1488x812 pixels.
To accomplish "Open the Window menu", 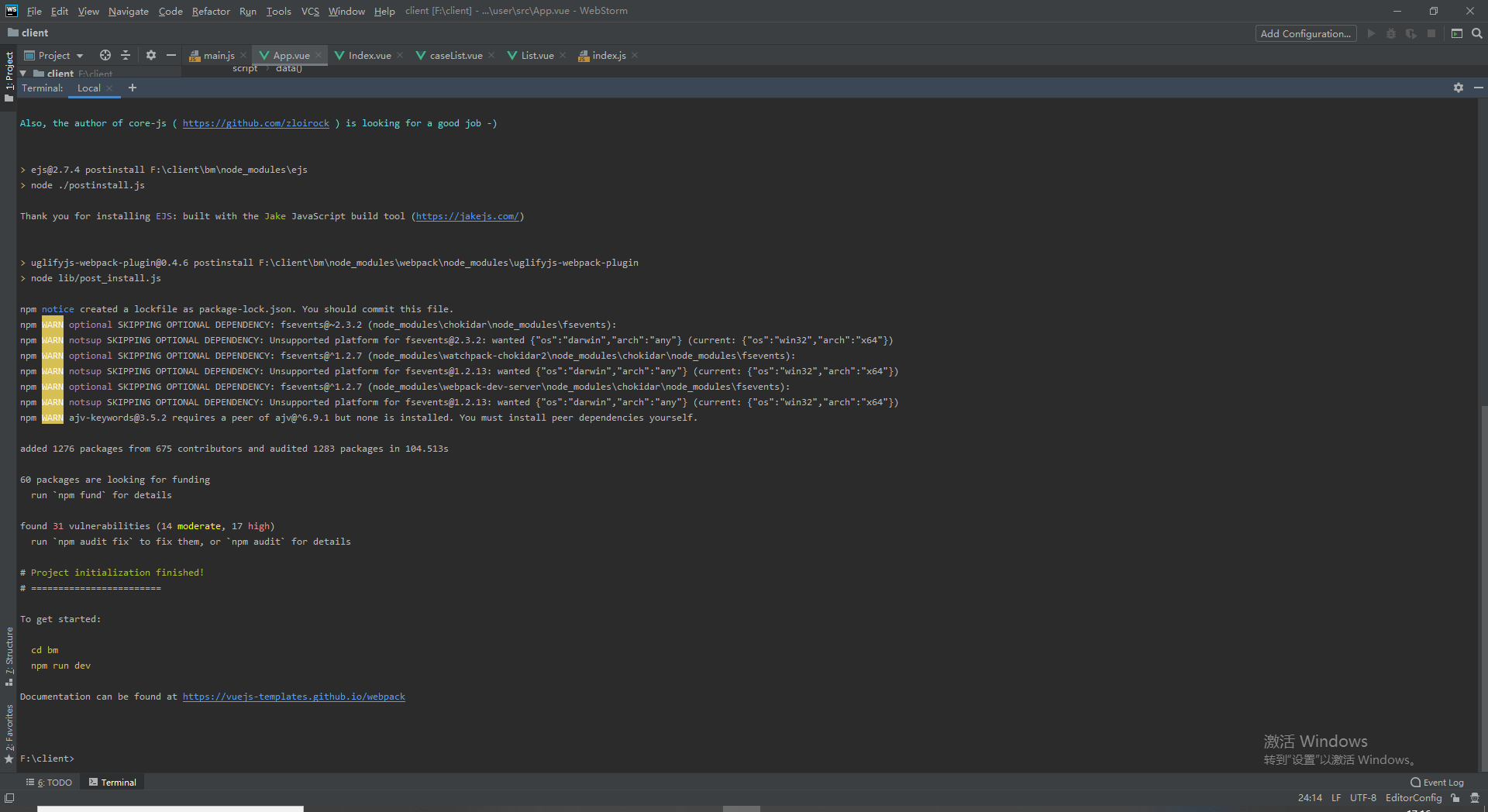I will (x=346, y=11).
